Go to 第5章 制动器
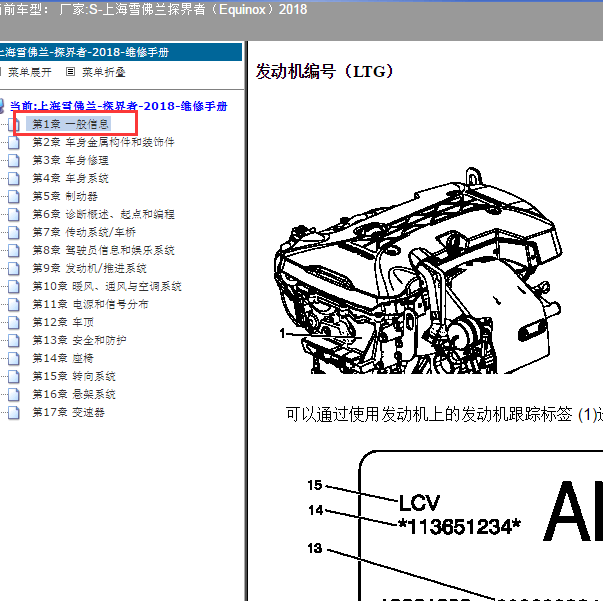The image size is (603, 601). (x=65, y=196)
